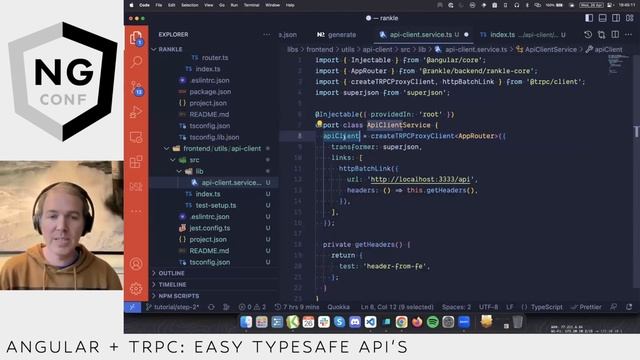Open the Remote Explorer view
640x360 pixels.
(x=136, y=137)
